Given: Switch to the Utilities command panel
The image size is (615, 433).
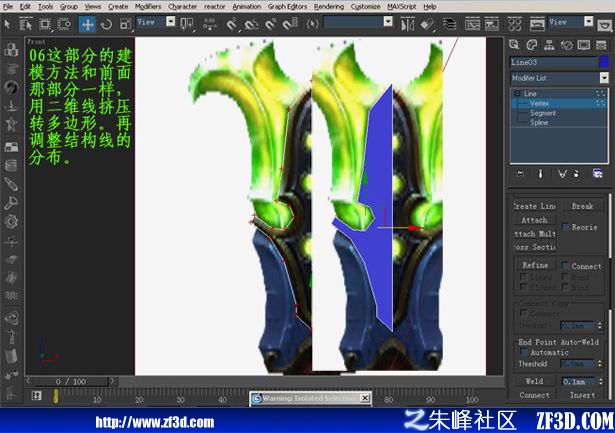Looking at the screenshot, I should click(x=601, y=45).
